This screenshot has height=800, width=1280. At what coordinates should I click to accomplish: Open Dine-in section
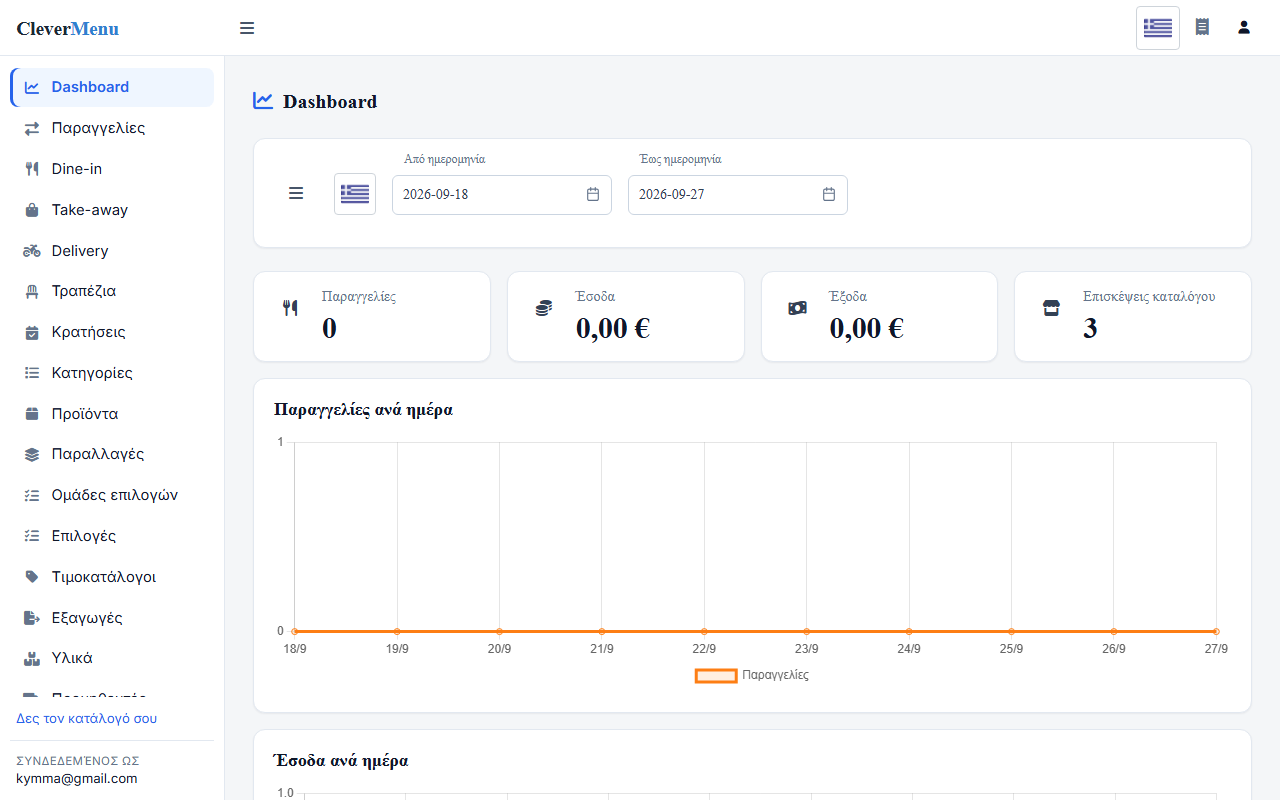[112, 169]
